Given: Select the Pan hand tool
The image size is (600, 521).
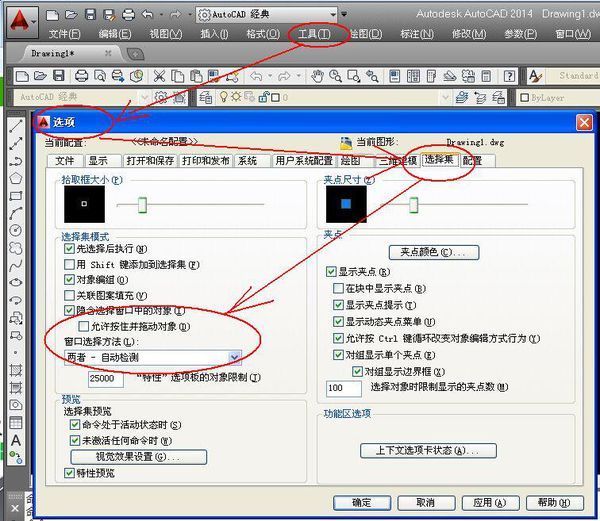Looking at the screenshot, I should pyautogui.click(x=317, y=76).
